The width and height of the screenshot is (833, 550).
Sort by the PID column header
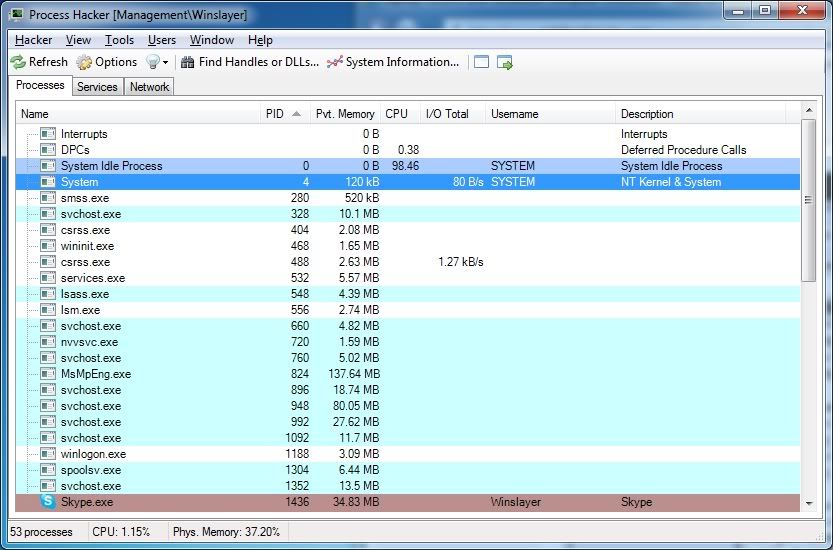[284, 114]
